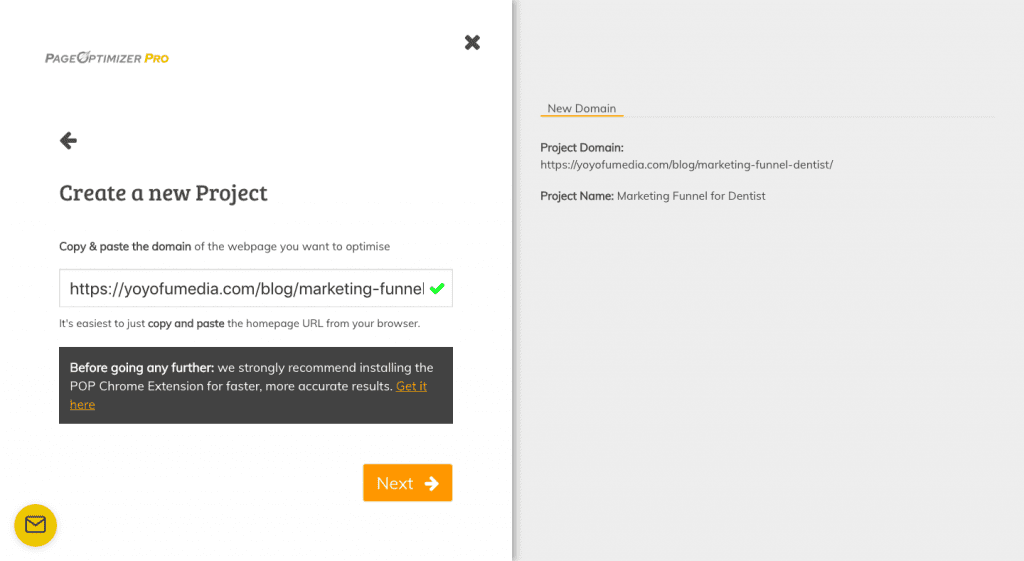Click the green checkmark in the domain field
The image size is (1024, 561).
tap(437, 288)
